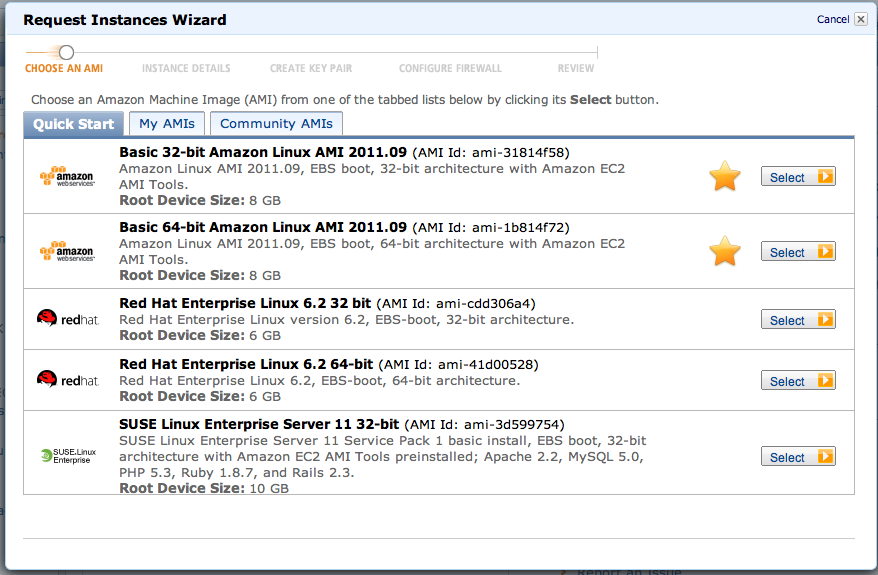
Task: Close the wizard with the X icon
Action: [x=861, y=19]
